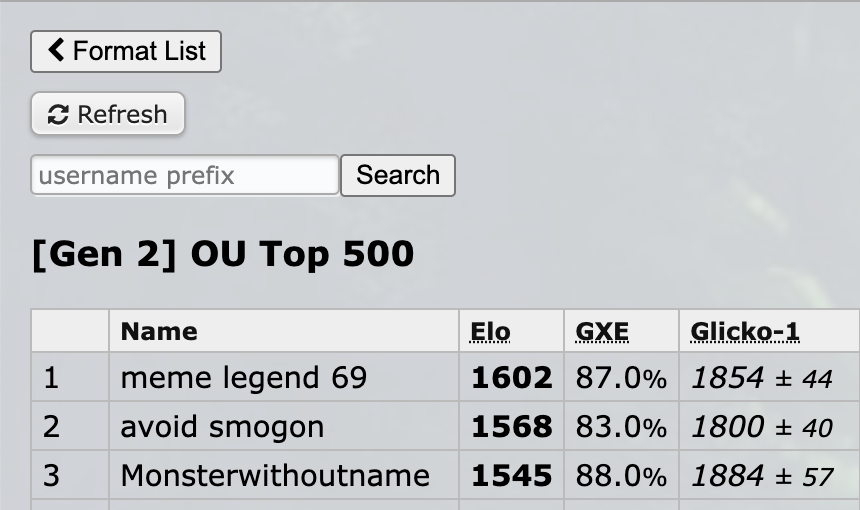
Task: Select player meme legend 69
Action: tap(244, 378)
